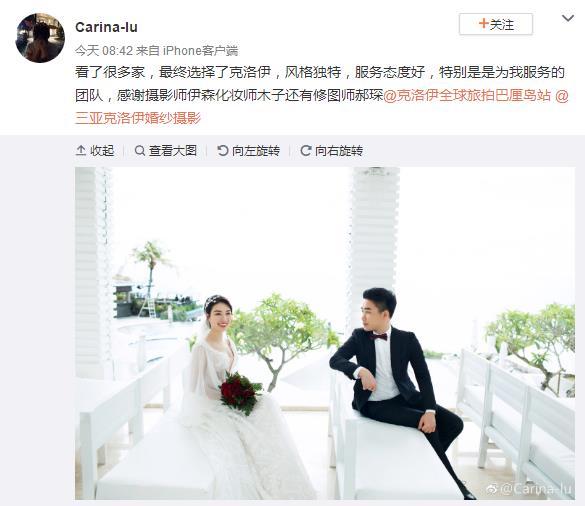Image resolution: width=585 pixels, height=506 pixels.
Task: Click the @Carina-lu watermark text on photo
Action: click(x=536, y=488)
